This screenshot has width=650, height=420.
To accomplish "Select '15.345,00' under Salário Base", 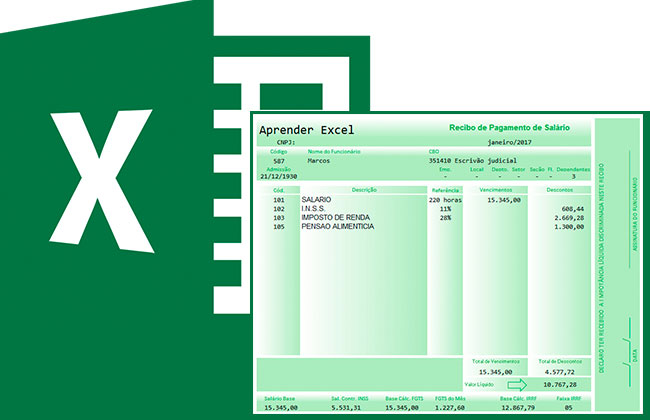I will point(281,408).
